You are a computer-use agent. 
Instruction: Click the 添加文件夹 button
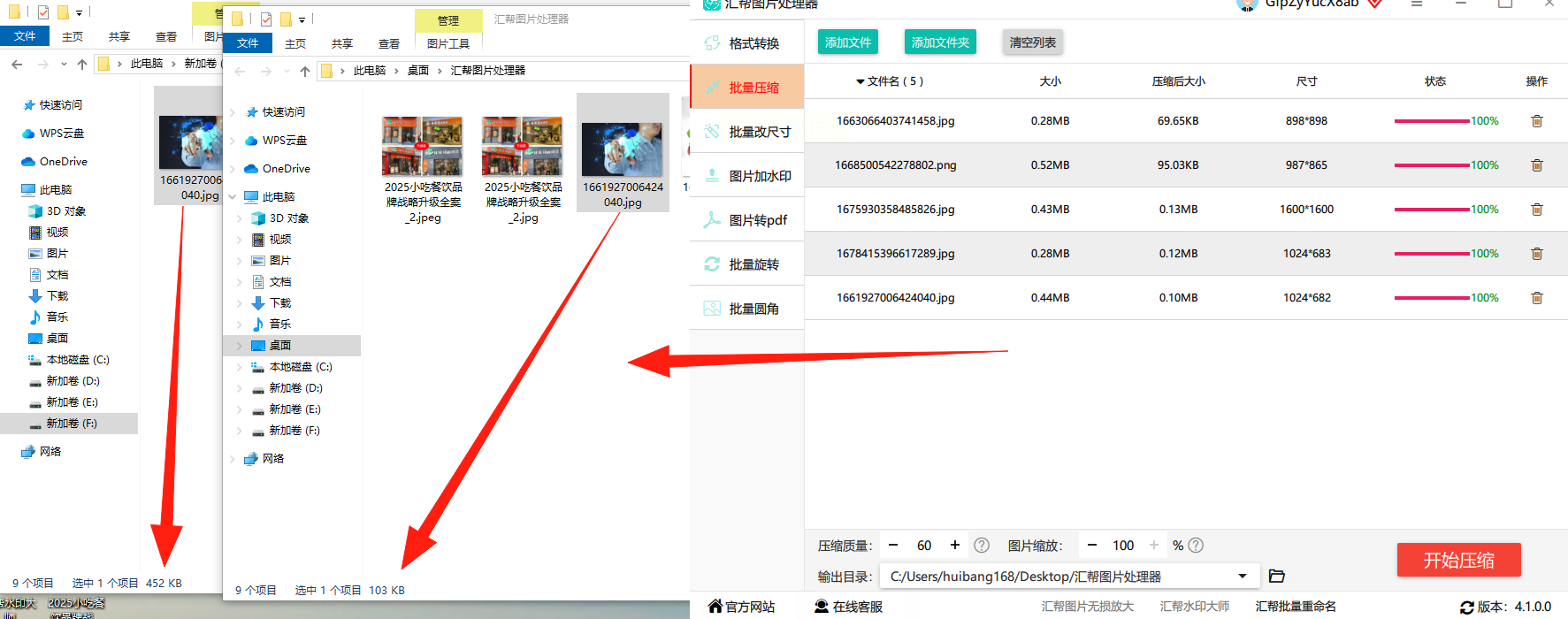(940, 42)
